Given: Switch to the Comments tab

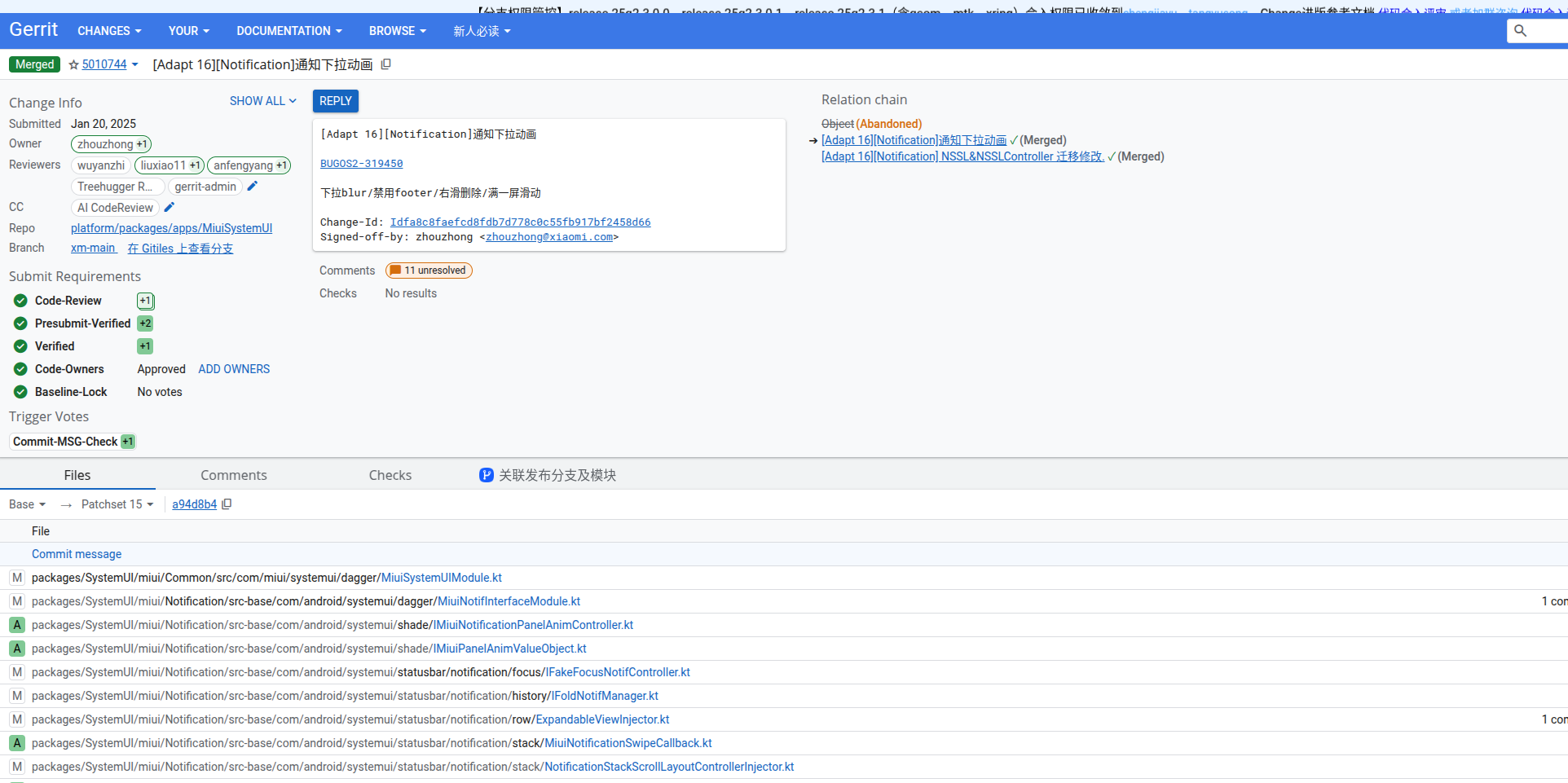Looking at the screenshot, I should pos(234,475).
